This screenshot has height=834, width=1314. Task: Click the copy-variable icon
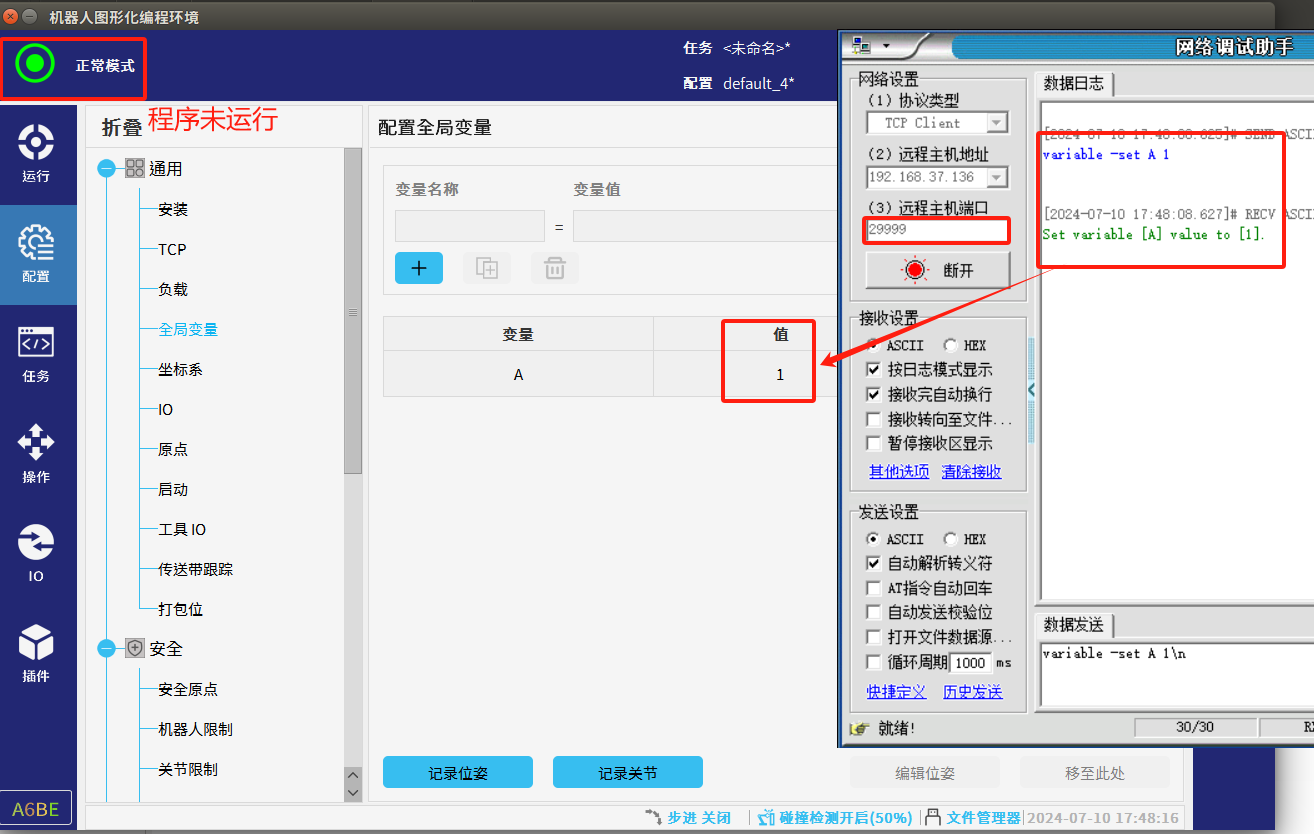[487, 268]
